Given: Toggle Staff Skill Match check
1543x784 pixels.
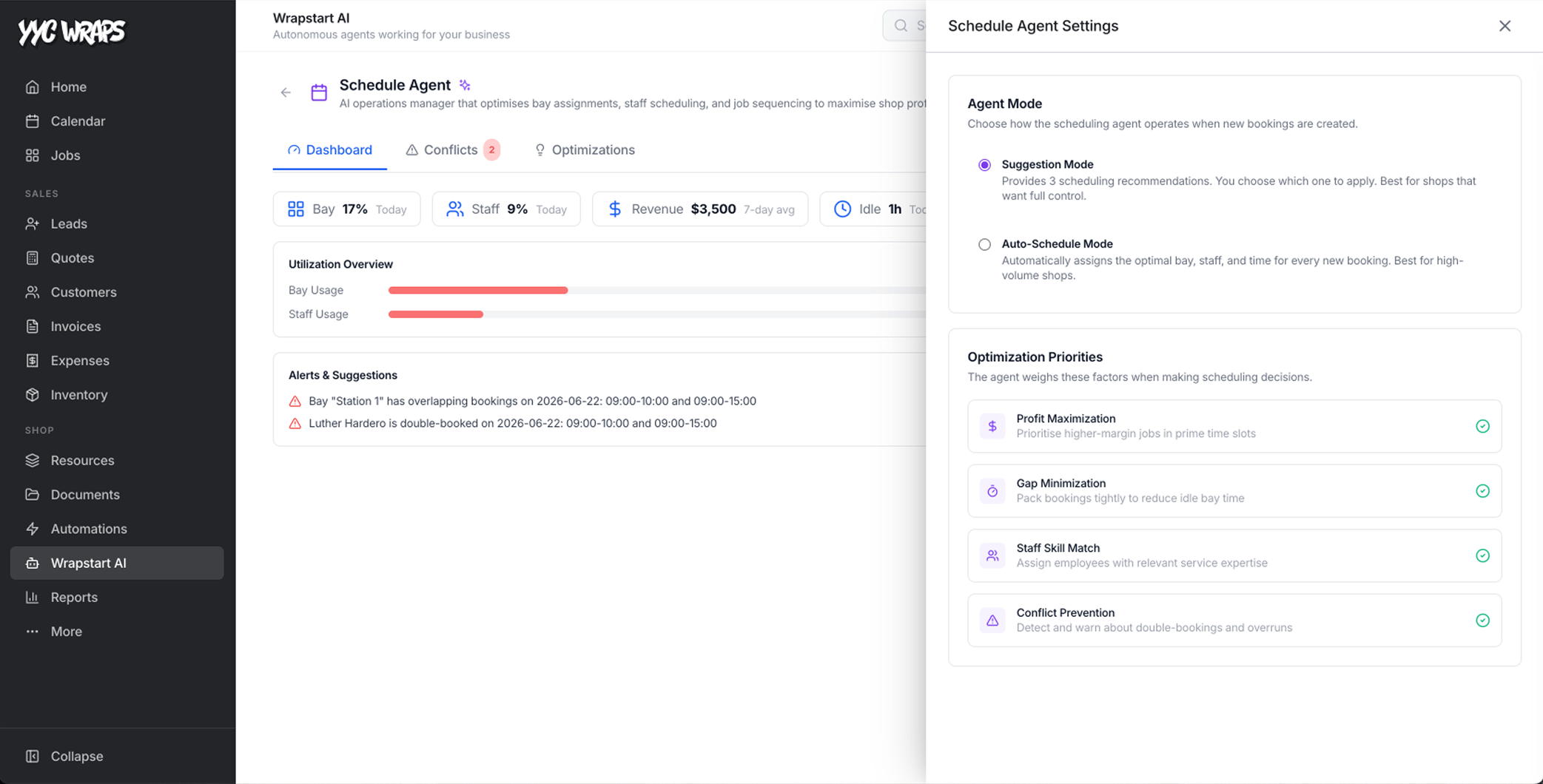Looking at the screenshot, I should pyautogui.click(x=1482, y=555).
